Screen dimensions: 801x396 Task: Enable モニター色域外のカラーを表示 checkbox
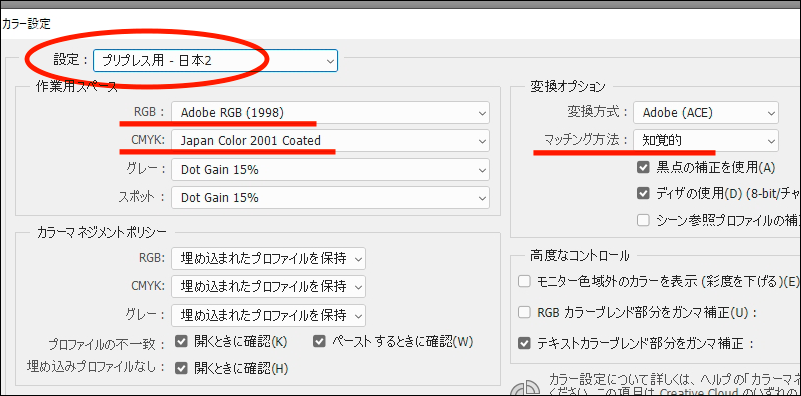tap(524, 282)
